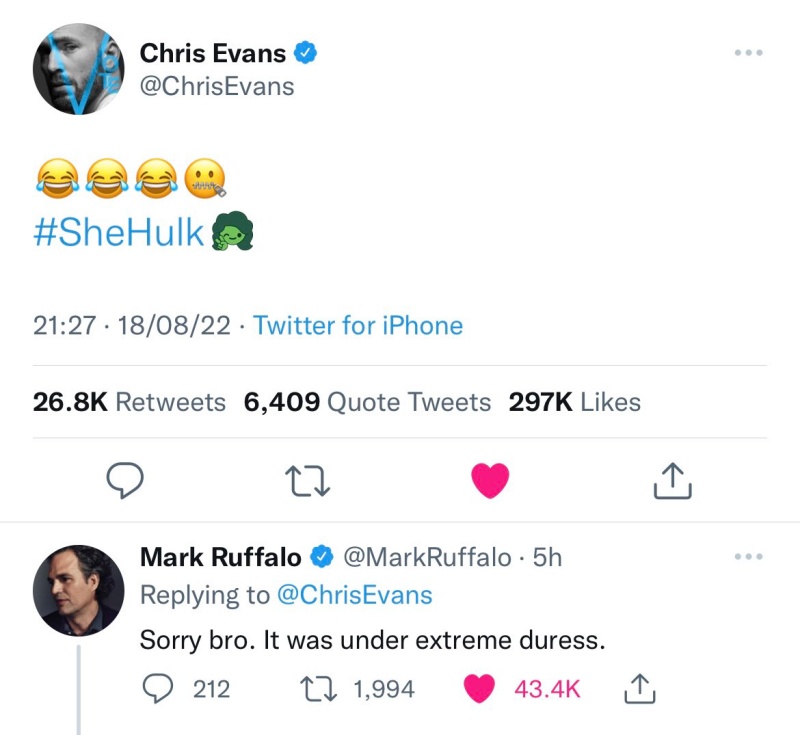This screenshot has height=735, width=800.
Task: Retweet the Chris Evans tweet
Action: [306, 481]
